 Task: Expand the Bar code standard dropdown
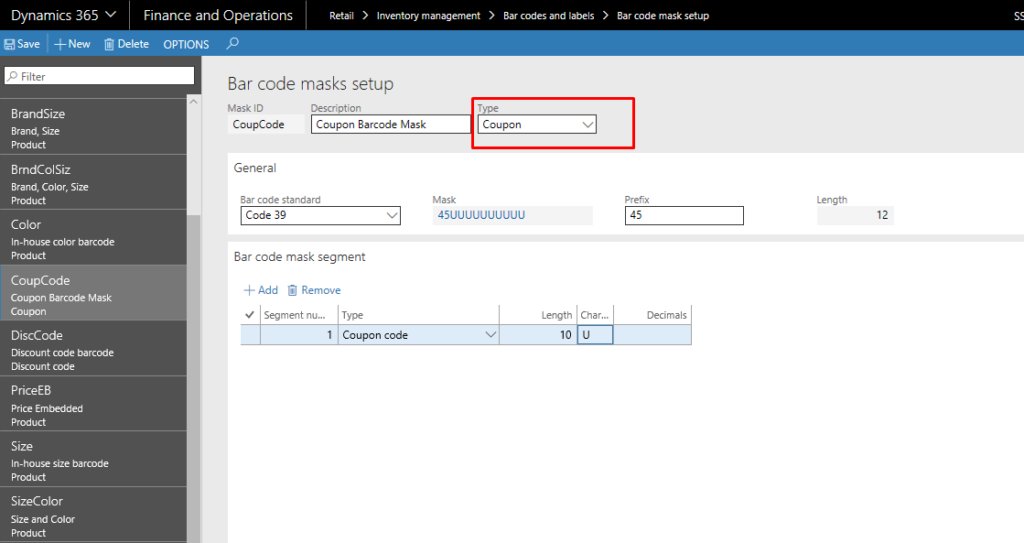click(391, 216)
